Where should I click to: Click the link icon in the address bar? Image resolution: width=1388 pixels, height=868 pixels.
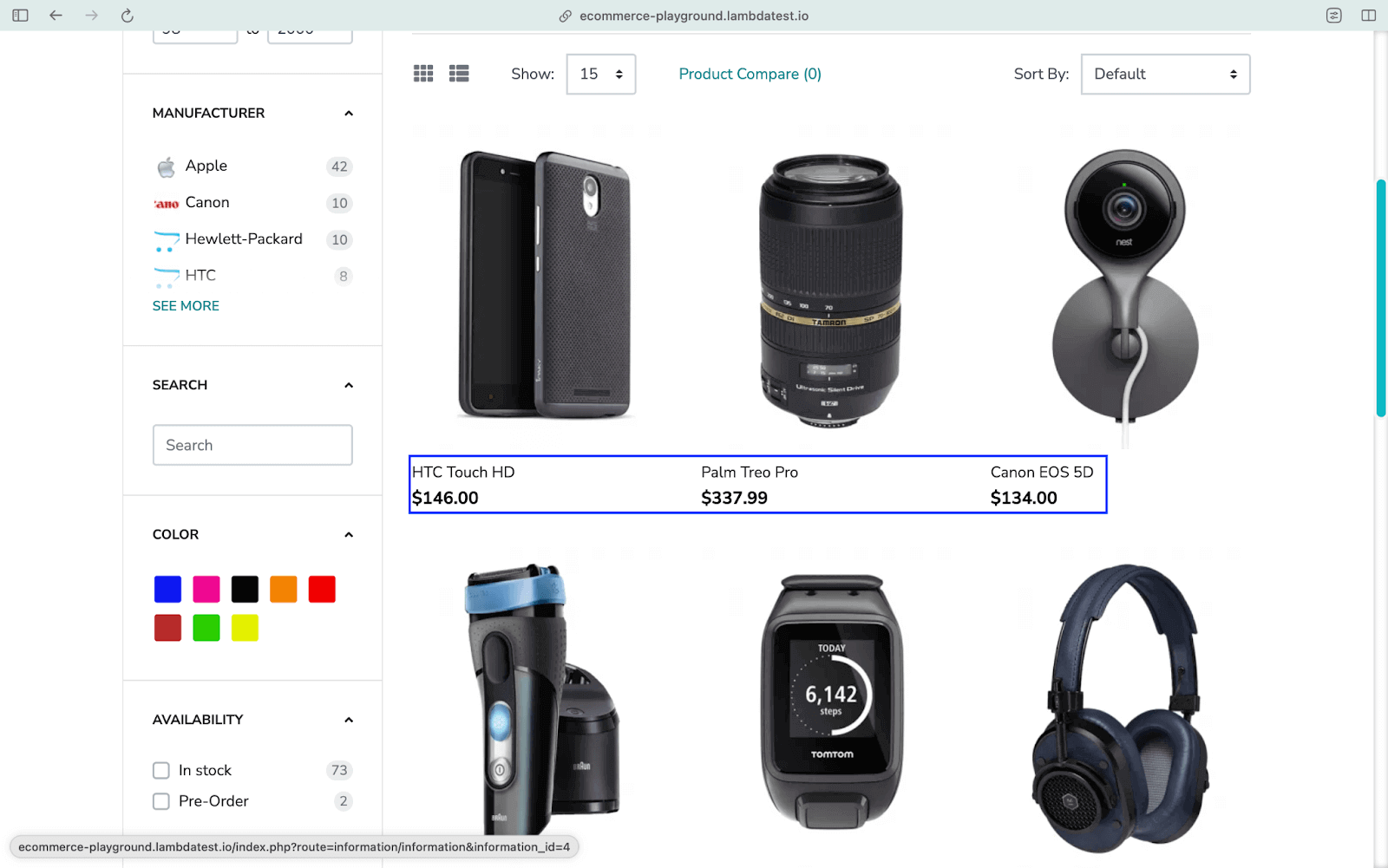(x=566, y=16)
